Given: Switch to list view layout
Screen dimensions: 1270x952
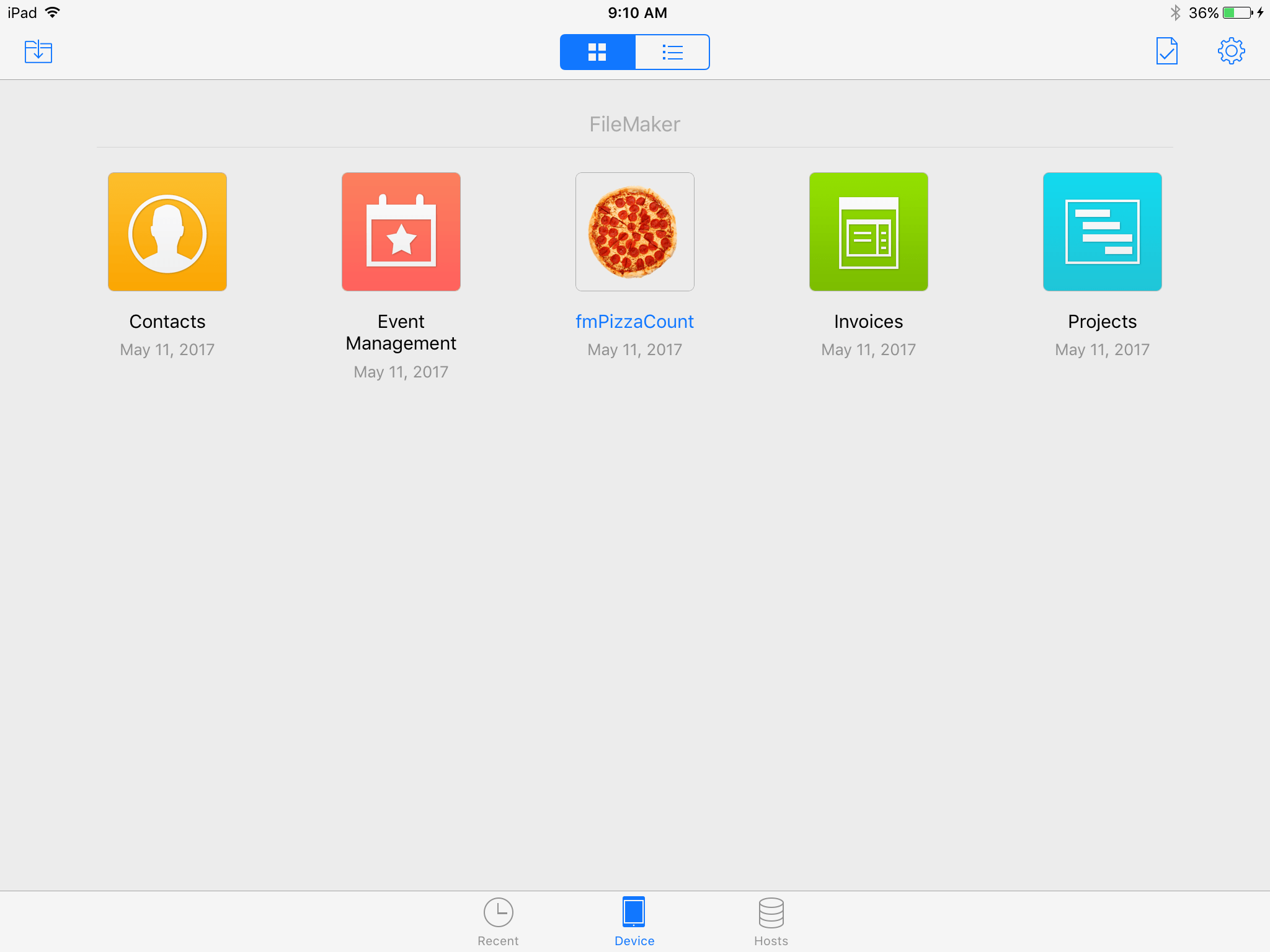Looking at the screenshot, I should (x=671, y=52).
